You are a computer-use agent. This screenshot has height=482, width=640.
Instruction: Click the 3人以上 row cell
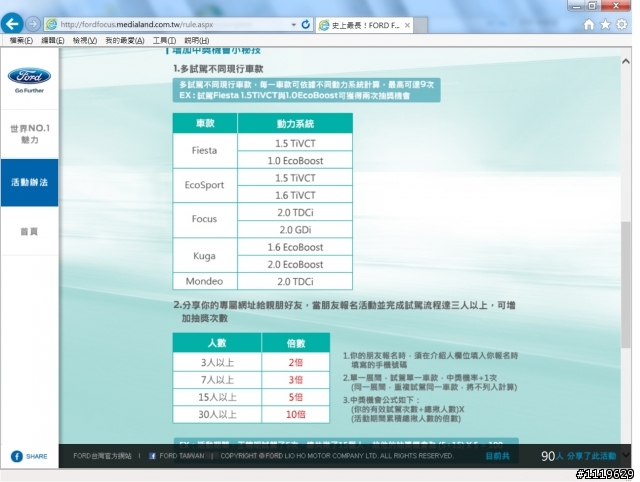pyautogui.click(x=217, y=362)
